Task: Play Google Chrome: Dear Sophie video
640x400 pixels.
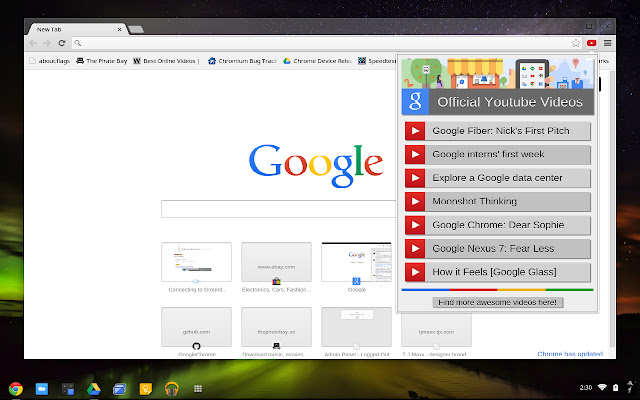Action: point(498,225)
